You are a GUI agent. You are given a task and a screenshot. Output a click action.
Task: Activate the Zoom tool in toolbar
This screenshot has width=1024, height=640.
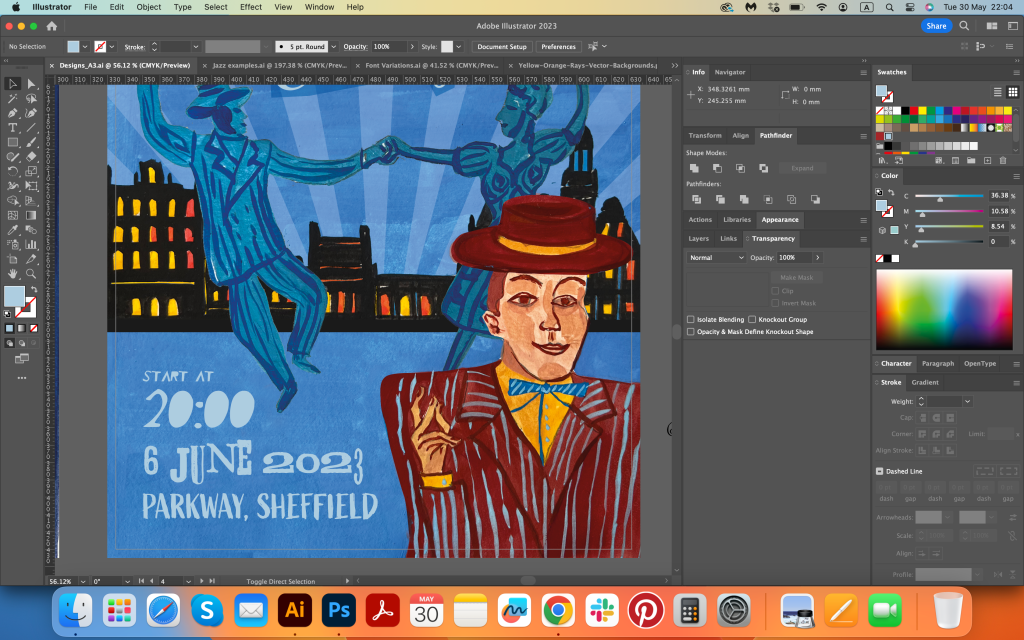[31, 273]
